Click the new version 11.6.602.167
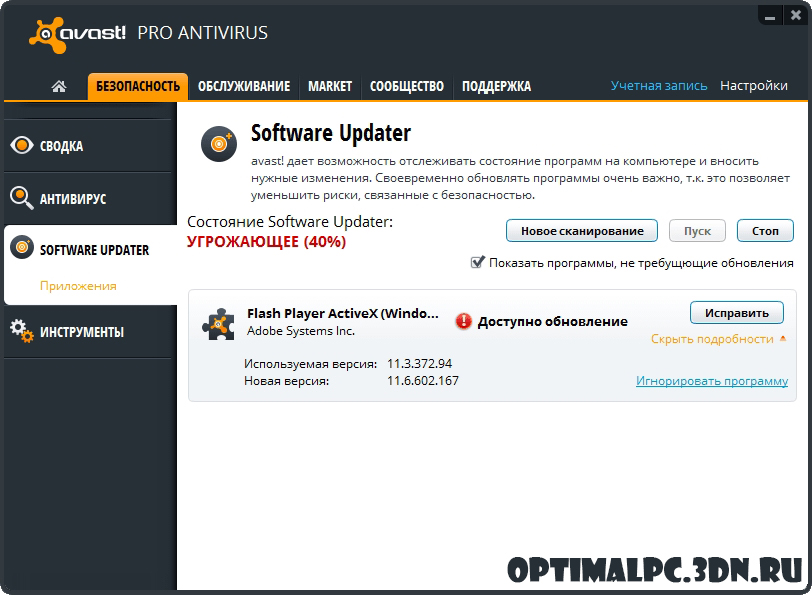 [423, 381]
